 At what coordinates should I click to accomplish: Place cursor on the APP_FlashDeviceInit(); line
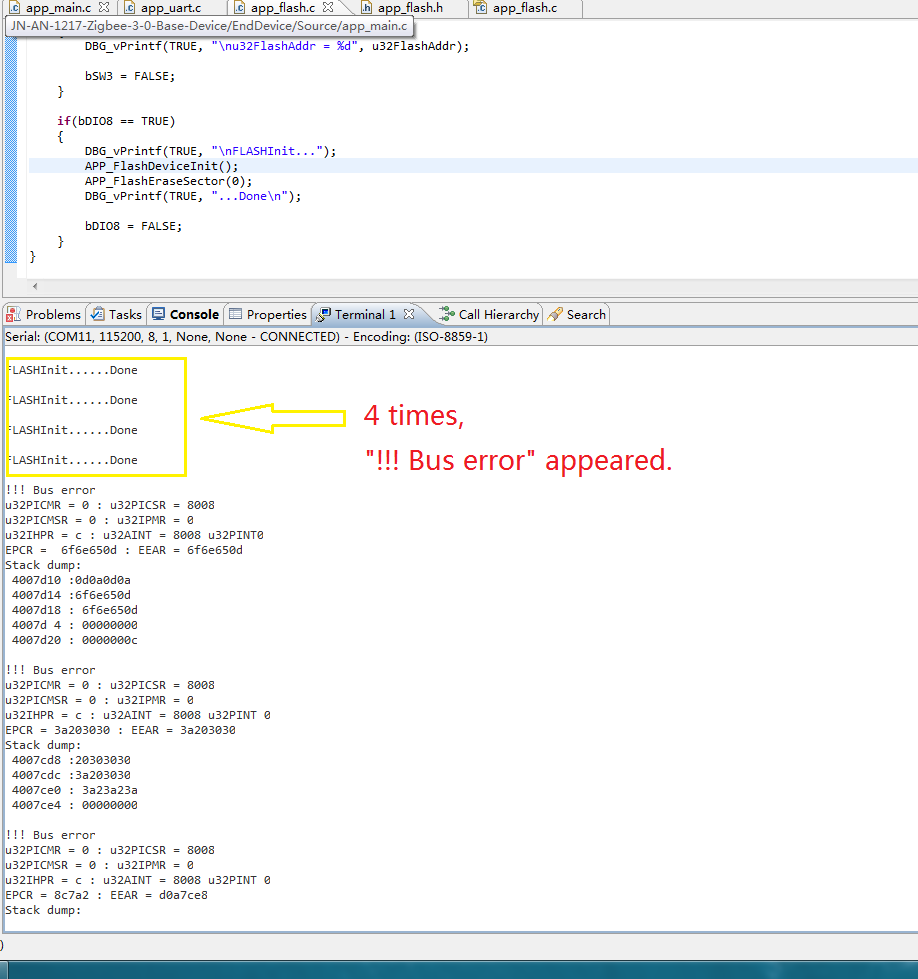(161, 166)
